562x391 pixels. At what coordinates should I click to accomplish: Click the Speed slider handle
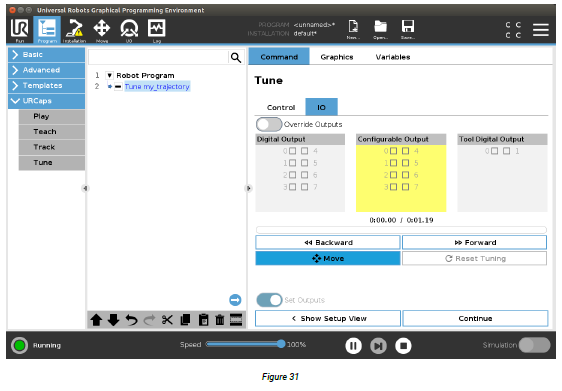pos(281,344)
